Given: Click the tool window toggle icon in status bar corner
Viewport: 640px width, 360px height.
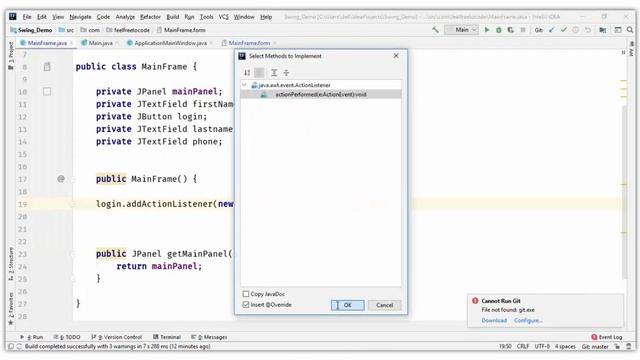Looking at the screenshot, I should tap(11, 347).
